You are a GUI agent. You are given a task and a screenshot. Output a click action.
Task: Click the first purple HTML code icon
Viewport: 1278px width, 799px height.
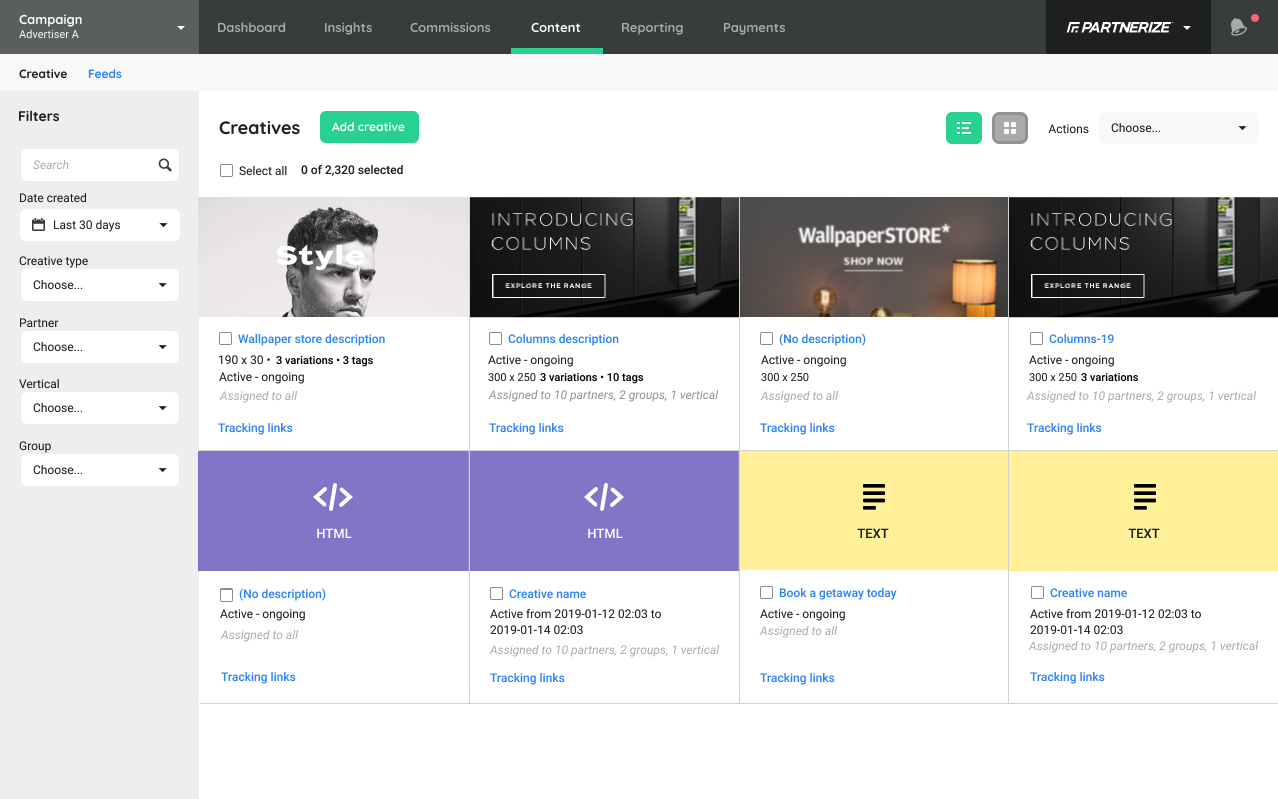pyautogui.click(x=333, y=497)
